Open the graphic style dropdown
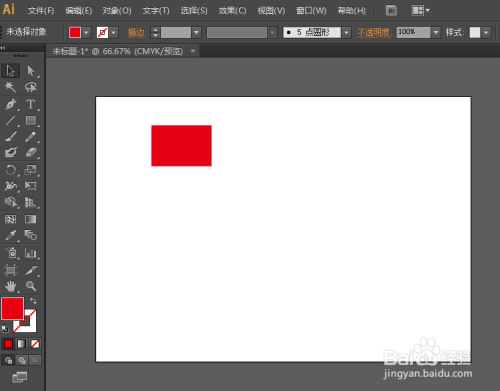Screen dimensions: 500x391 click(486, 33)
